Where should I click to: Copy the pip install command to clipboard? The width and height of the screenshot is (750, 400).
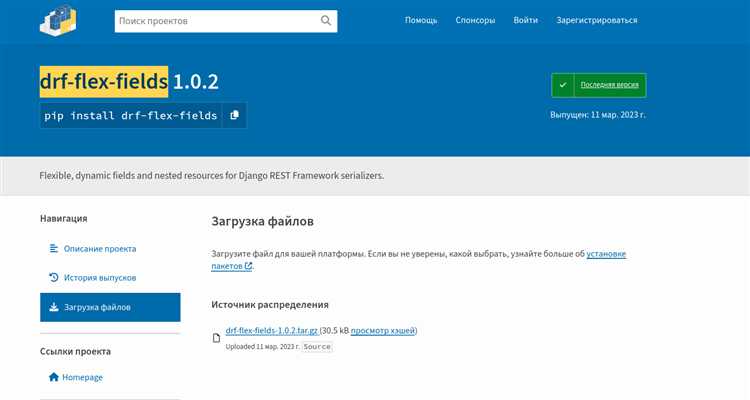tap(234, 115)
